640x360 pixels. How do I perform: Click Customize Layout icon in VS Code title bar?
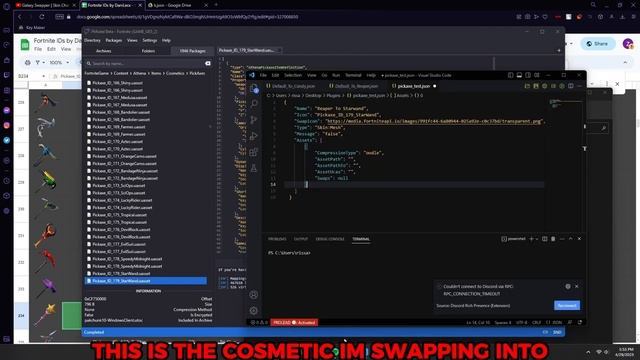537,75
